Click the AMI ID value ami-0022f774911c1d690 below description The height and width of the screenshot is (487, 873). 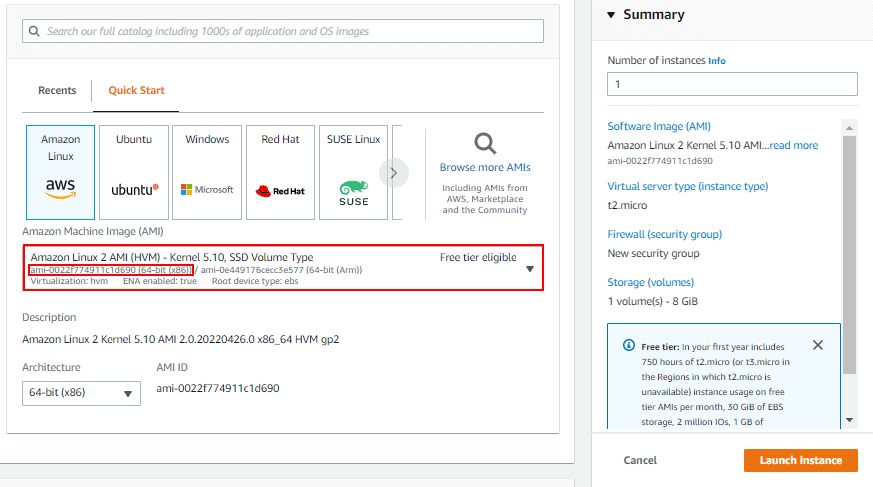(218, 388)
